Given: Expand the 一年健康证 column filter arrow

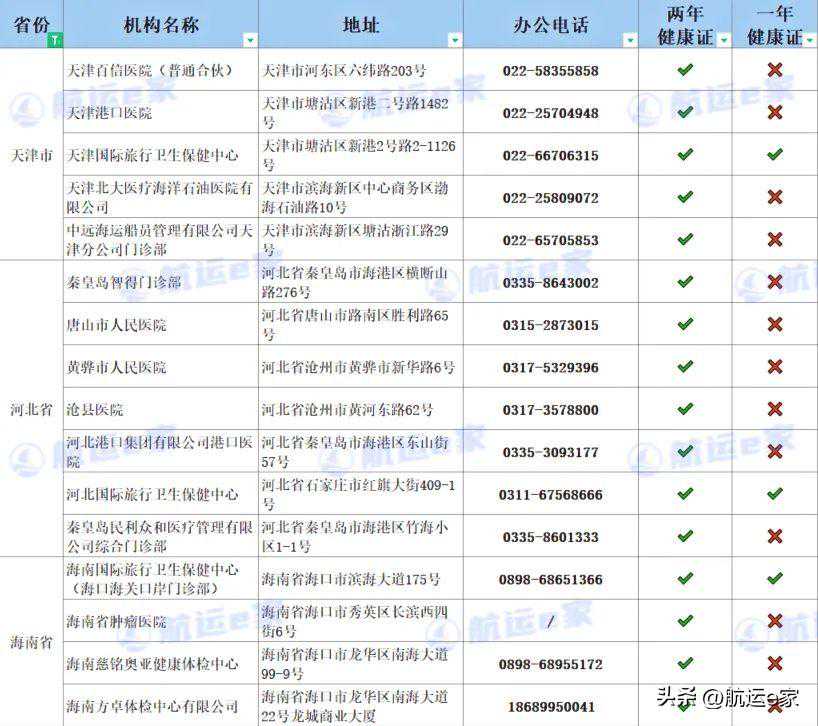Looking at the screenshot, I should tap(809, 40).
